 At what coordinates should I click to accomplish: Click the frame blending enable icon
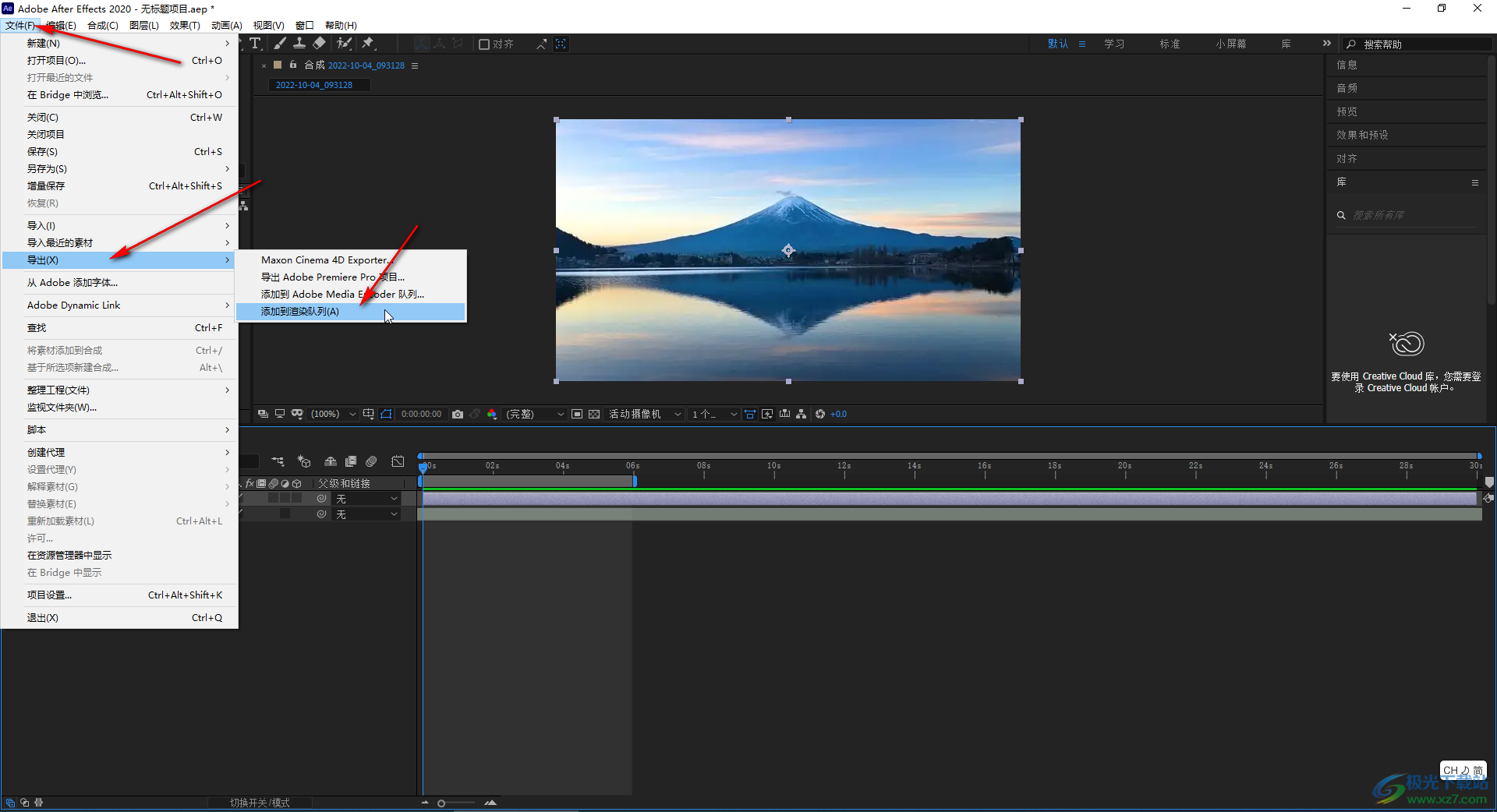(351, 461)
